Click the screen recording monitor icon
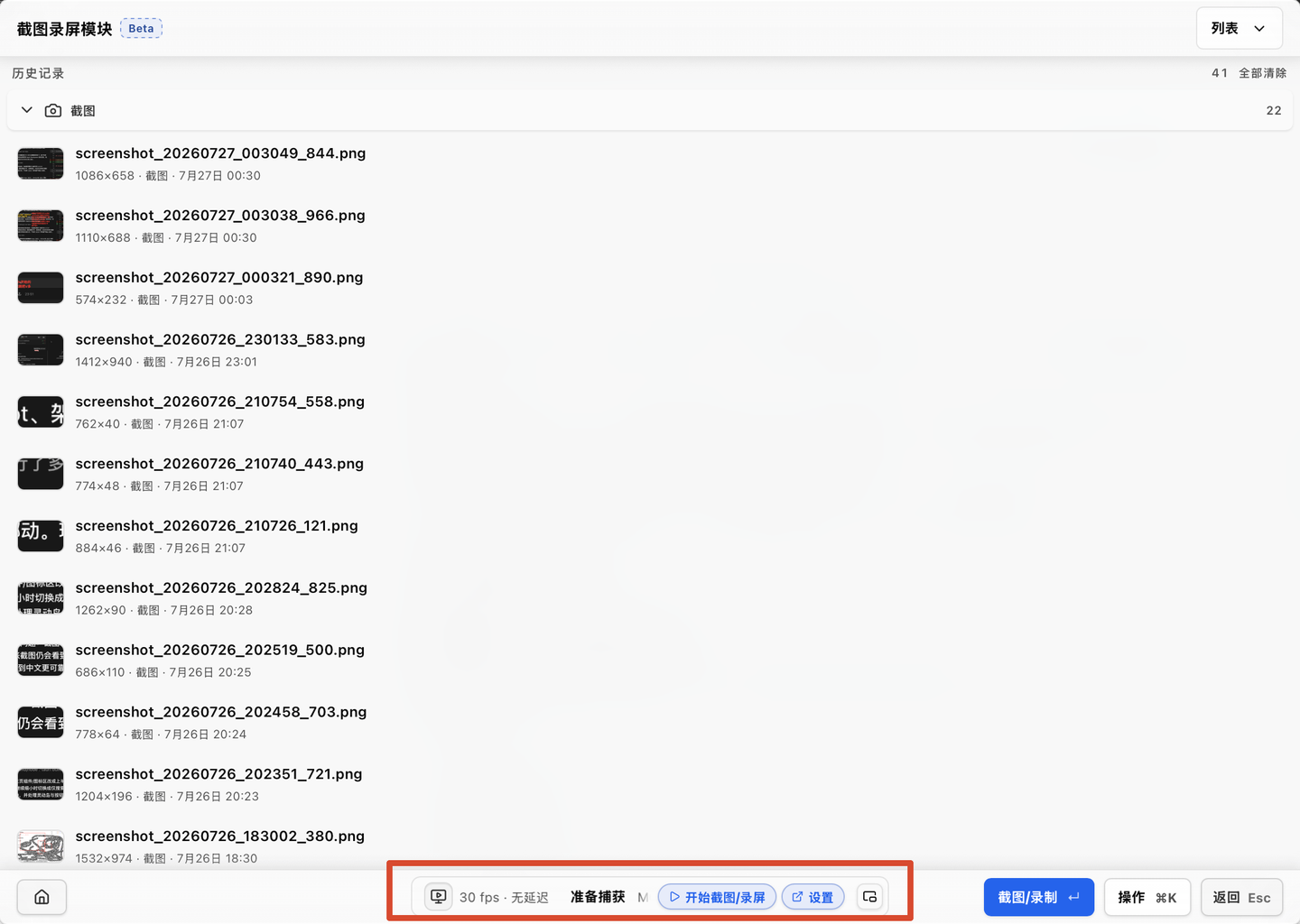1300x924 pixels. (x=438, y=897)
